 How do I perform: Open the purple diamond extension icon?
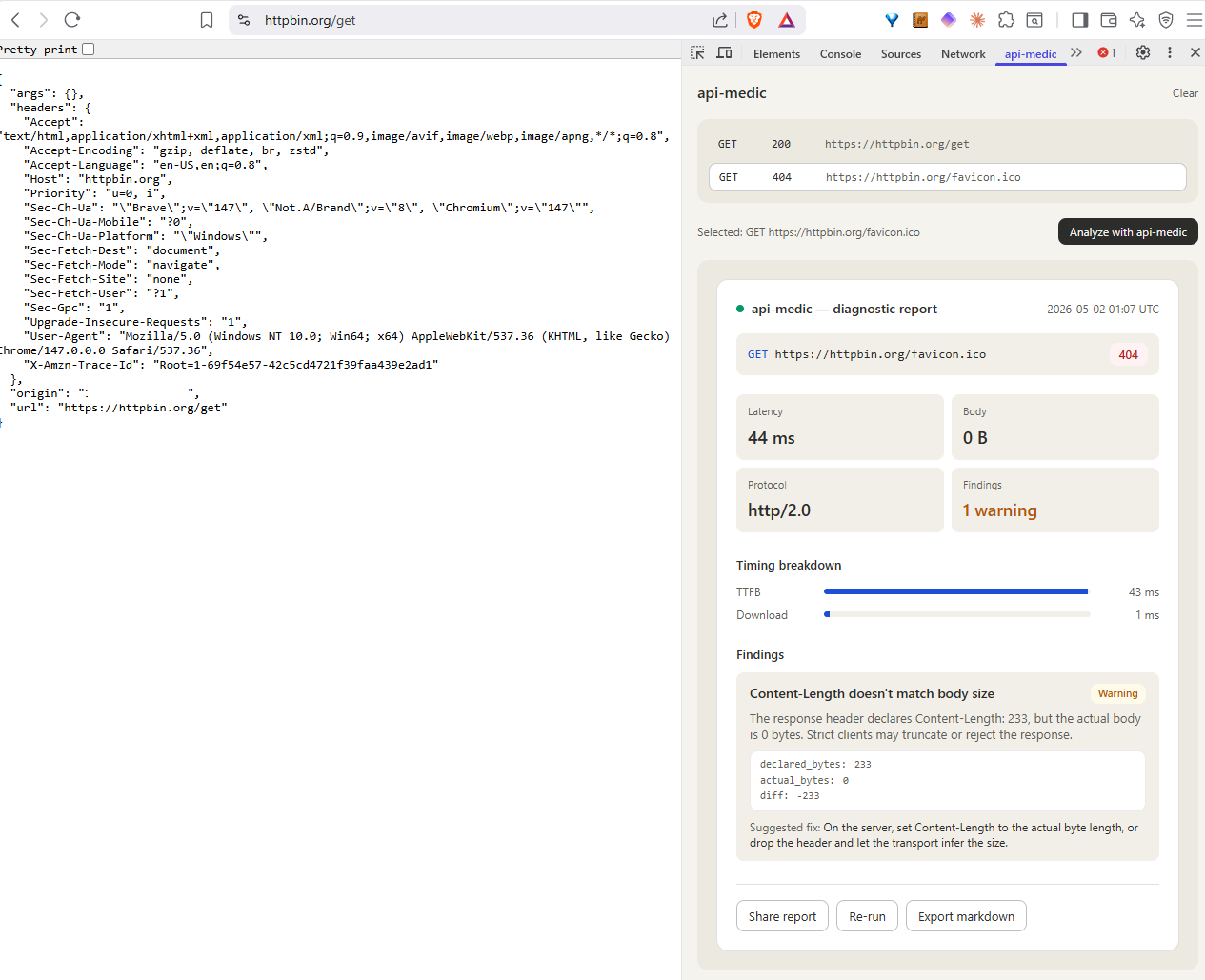point(949,20)
